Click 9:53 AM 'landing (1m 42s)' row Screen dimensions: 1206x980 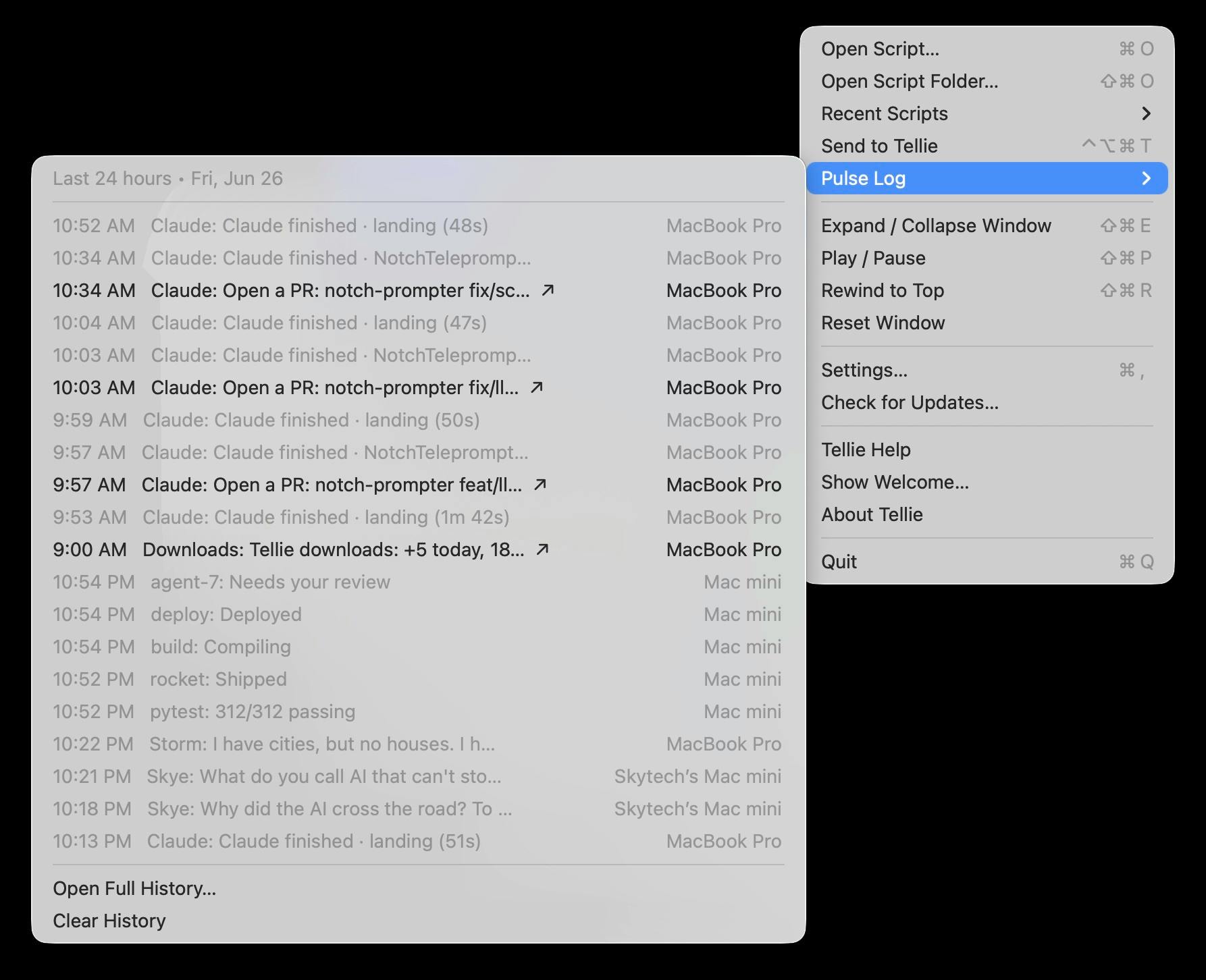pyautogui.click(x=419, y=517)
